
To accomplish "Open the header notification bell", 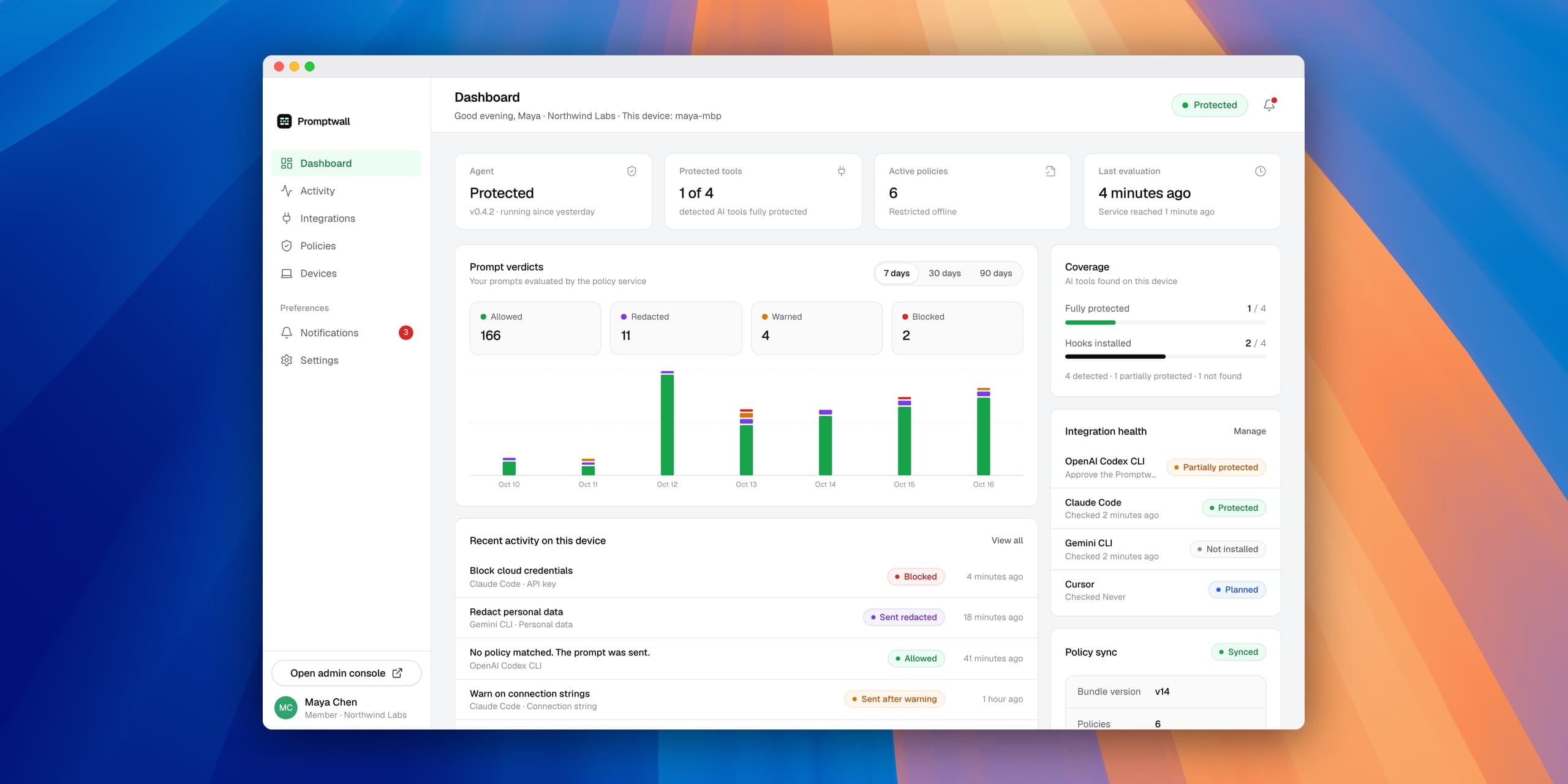I will click(x=1269, y=105).
